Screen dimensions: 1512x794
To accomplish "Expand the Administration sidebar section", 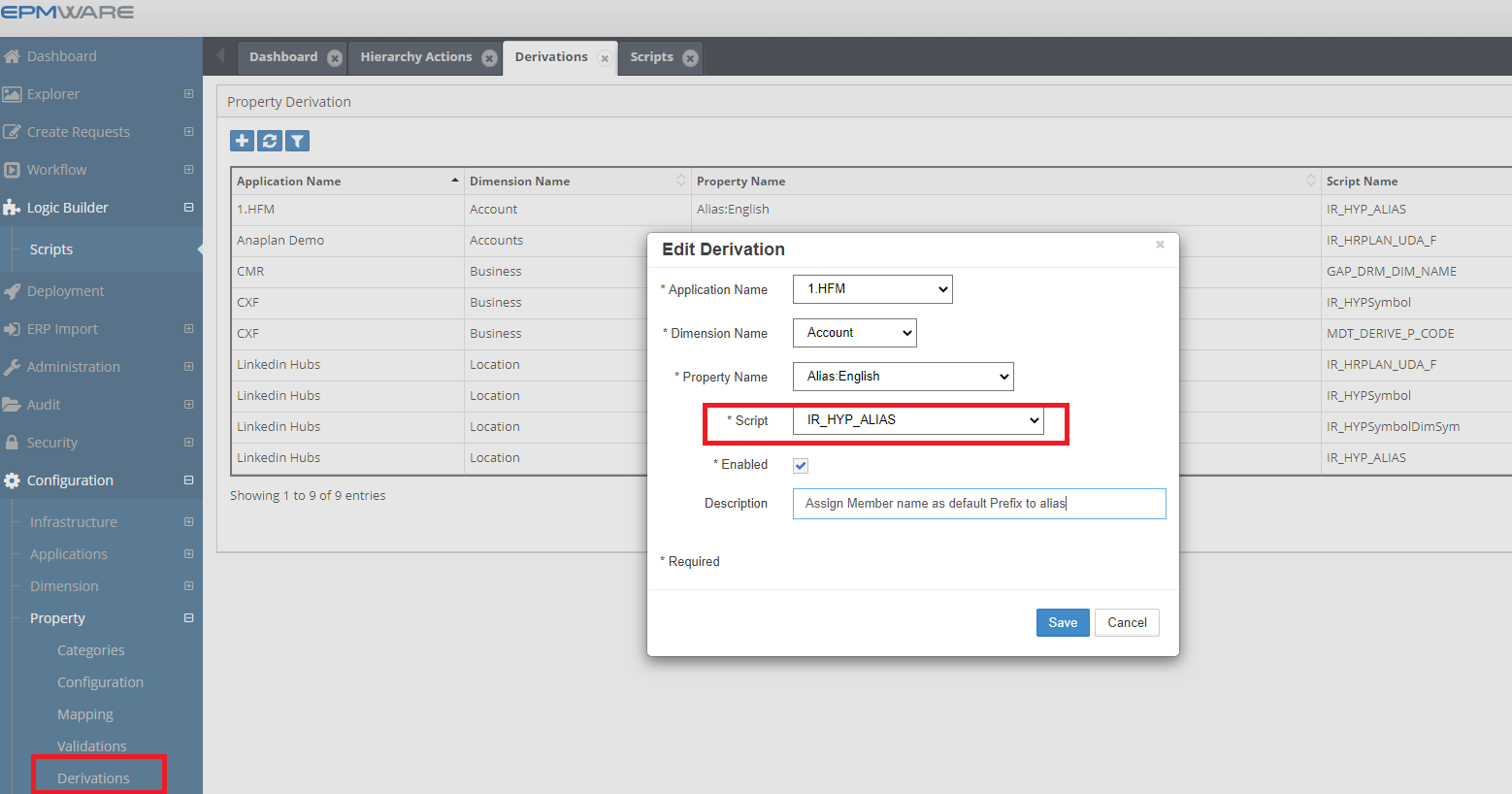I will click(x=188, y=367).
